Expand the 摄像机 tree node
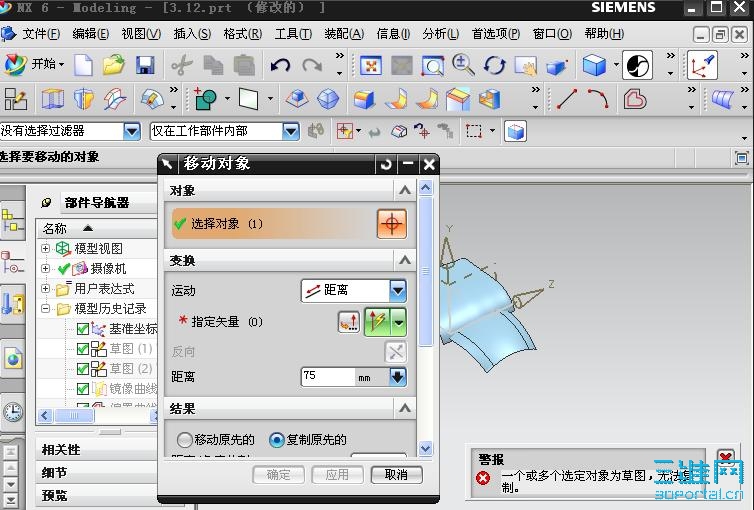 click(x=45, y=268)
